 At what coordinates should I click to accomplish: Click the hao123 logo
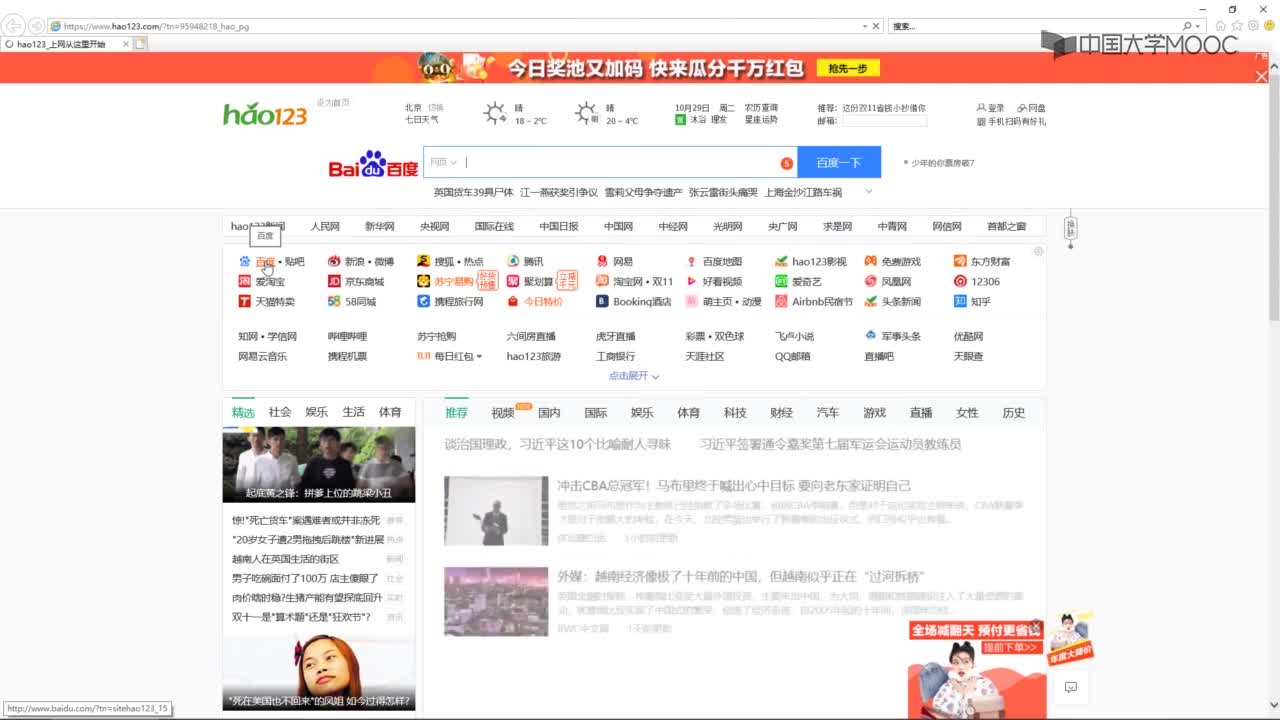(265, 114)
